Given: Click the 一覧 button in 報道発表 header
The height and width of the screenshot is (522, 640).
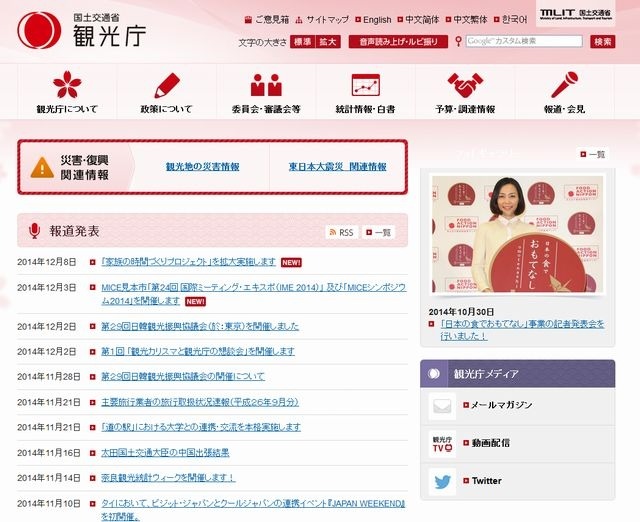Looking at the screenshot, I should [x=378, y=232].
